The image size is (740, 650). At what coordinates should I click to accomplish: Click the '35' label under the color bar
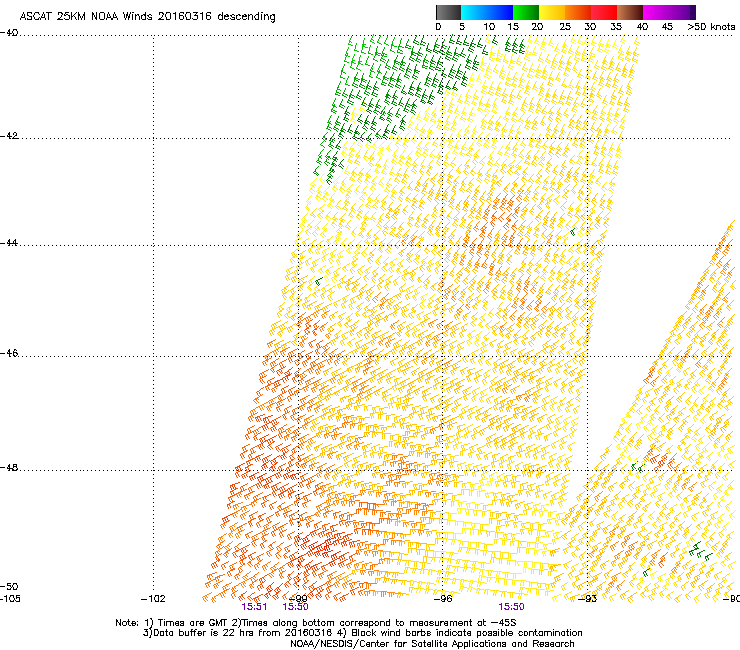[x=616, y=27]
